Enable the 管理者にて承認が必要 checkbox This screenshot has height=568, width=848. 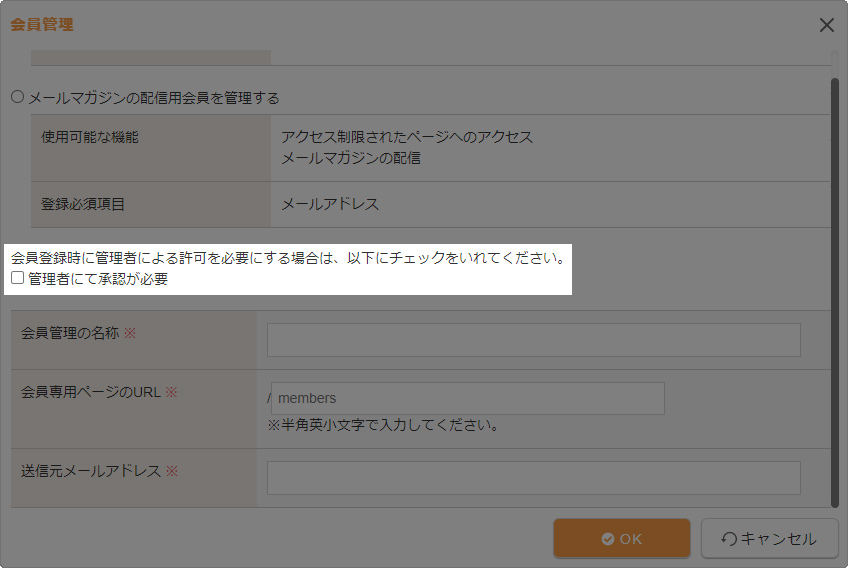pyautogui.click(x=18, y=278)
